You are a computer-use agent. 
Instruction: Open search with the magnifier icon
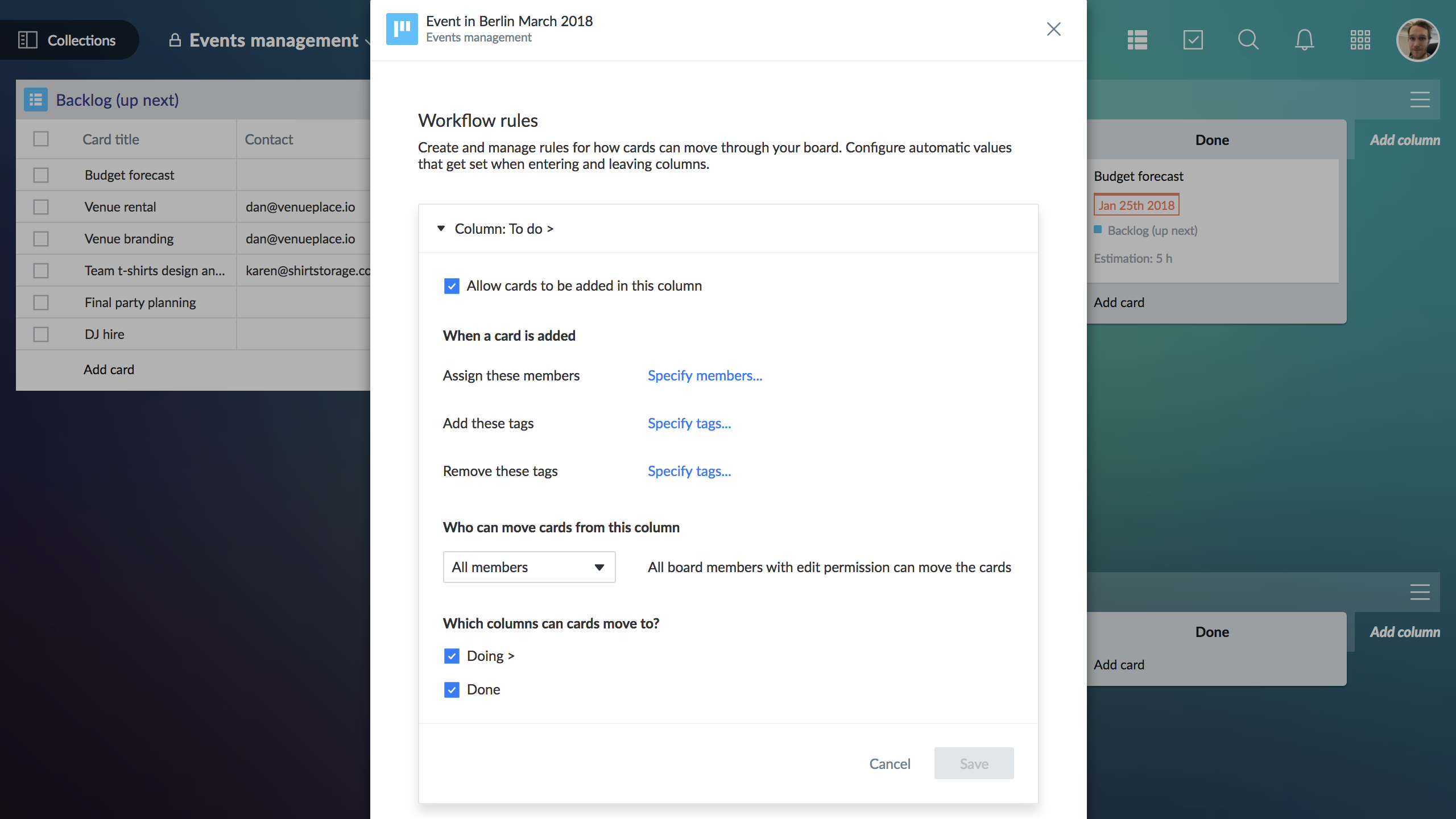pos(1248,40)
